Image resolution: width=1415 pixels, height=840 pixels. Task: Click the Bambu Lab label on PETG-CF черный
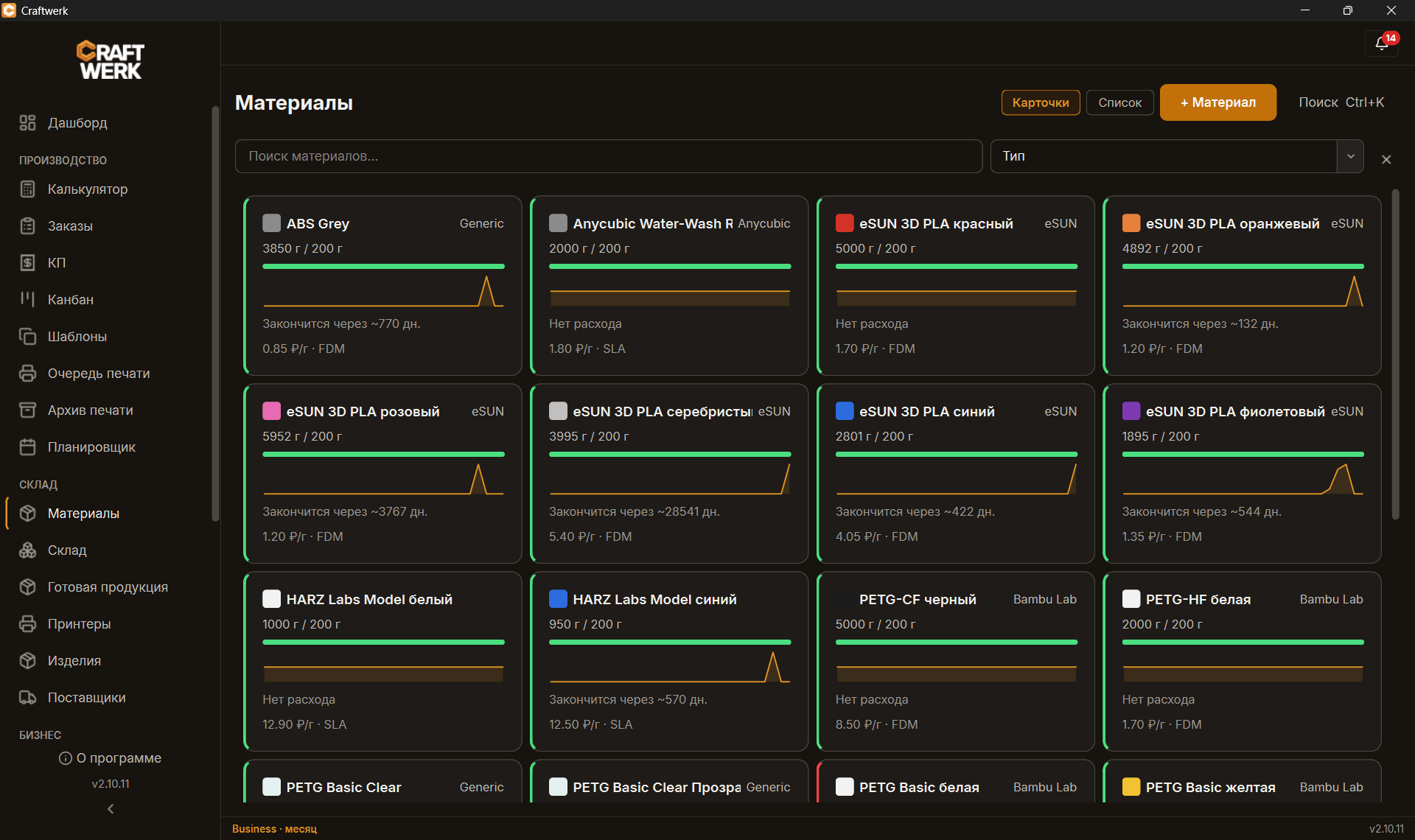coord(1044,599)
